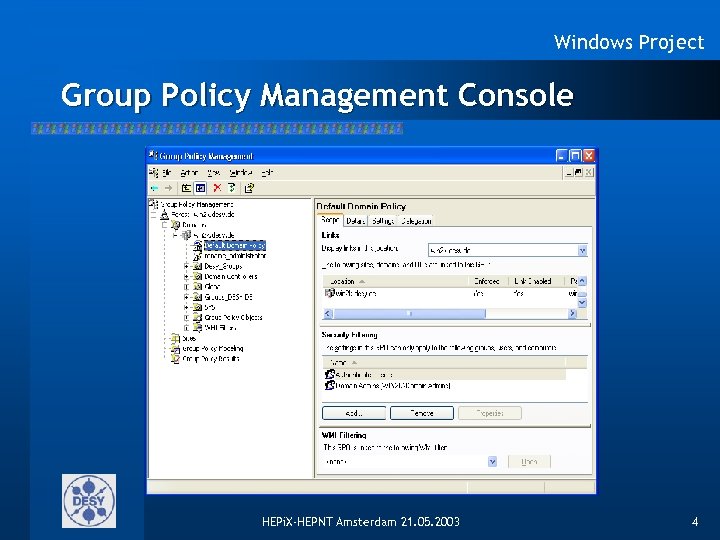Click the Domain Controllers OU icon
Viewport: 720px width, 540px height.
197,276
